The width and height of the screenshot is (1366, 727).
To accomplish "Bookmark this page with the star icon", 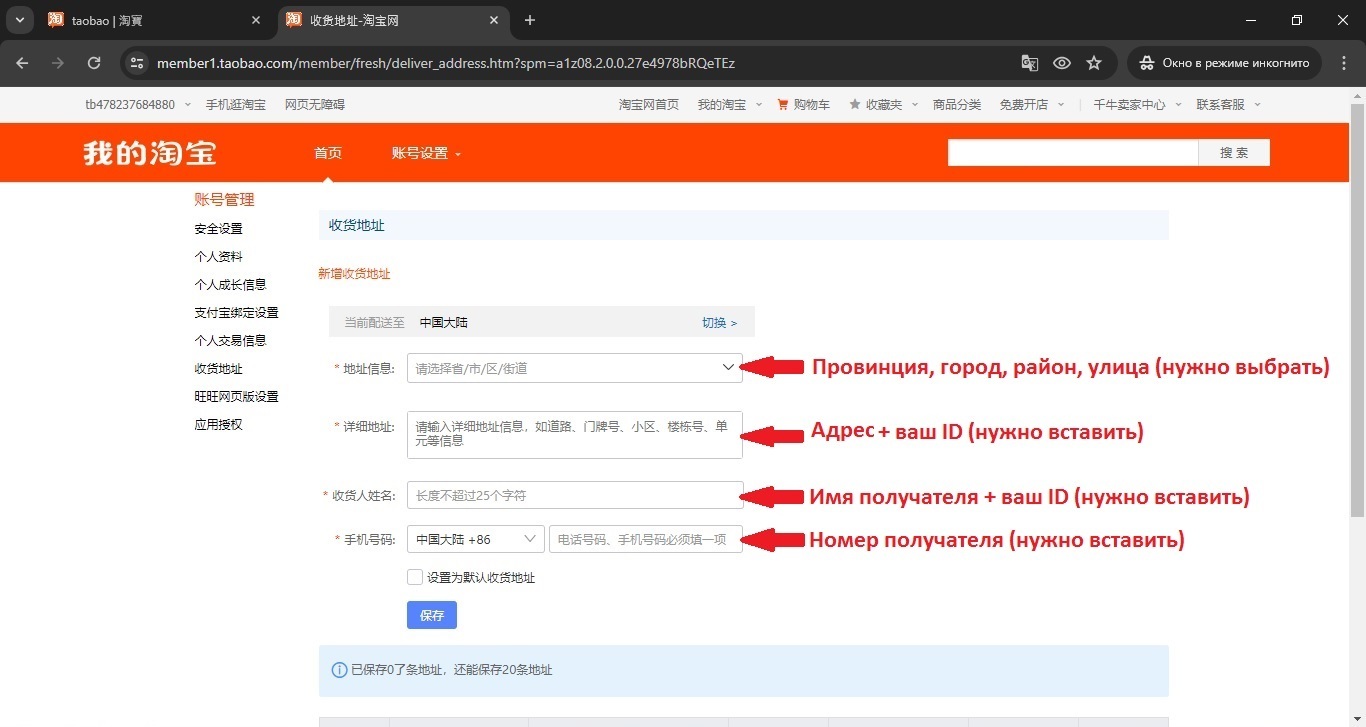I will (1094, 63).
